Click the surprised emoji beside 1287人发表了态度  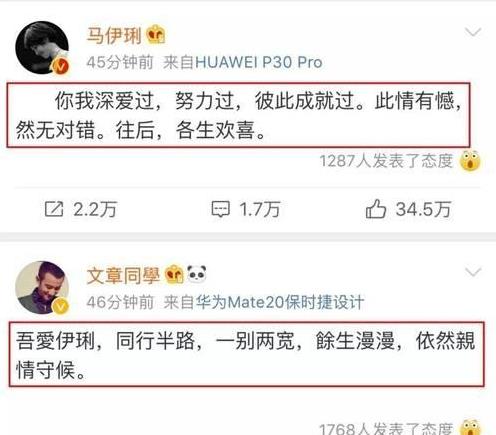coord(470,161)
